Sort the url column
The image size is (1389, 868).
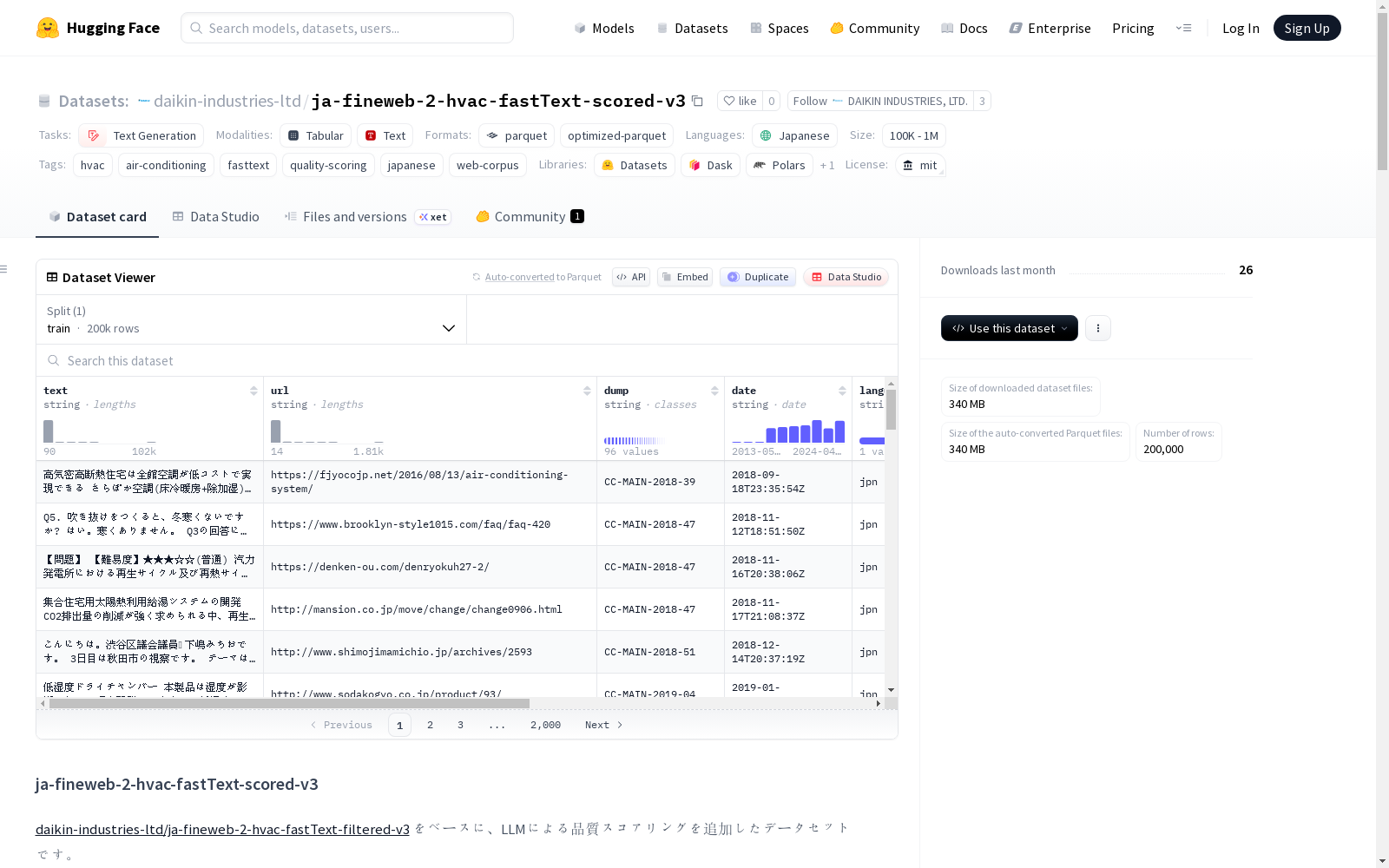(x=587, y=391)
